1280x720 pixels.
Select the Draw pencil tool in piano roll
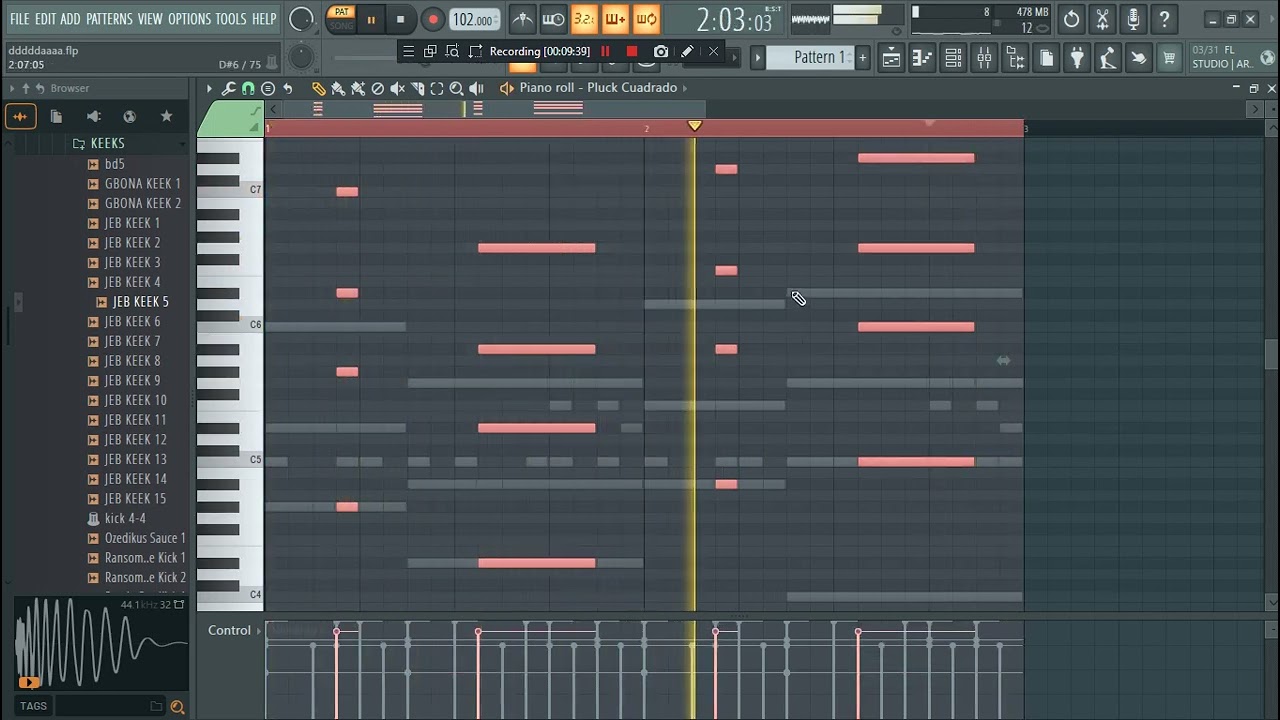coord(319,89)
